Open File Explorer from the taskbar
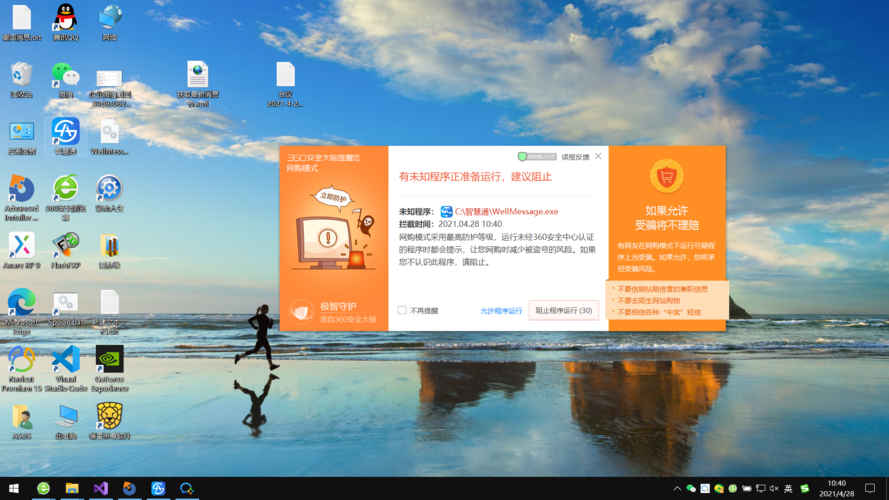Image resolution: width=889 pixels, height=500 pixels. pyautogui.click(x=72, y=488)
